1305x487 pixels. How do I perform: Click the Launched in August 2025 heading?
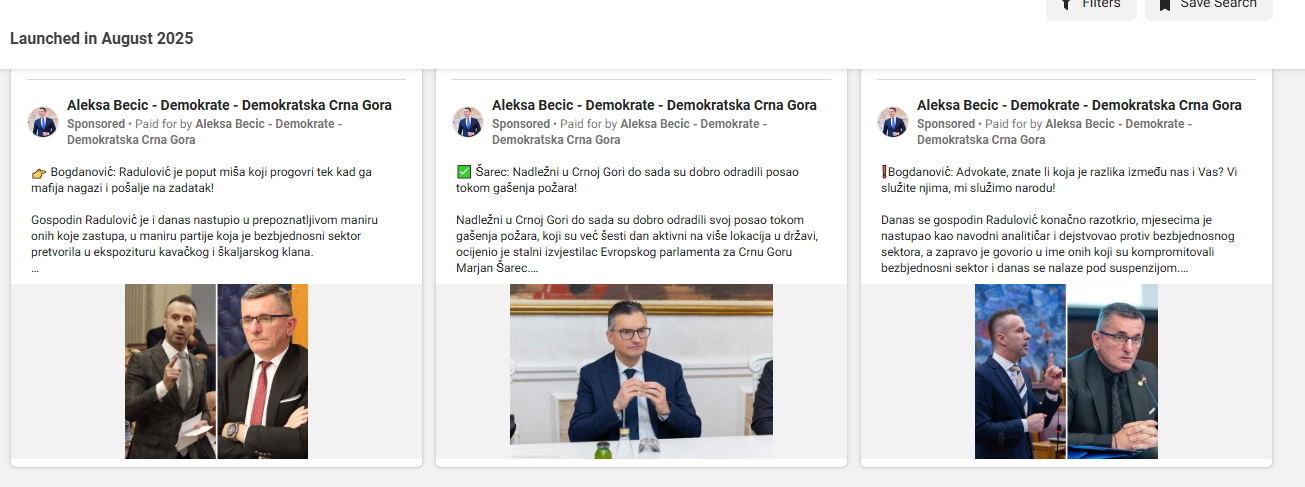(102, 39)
